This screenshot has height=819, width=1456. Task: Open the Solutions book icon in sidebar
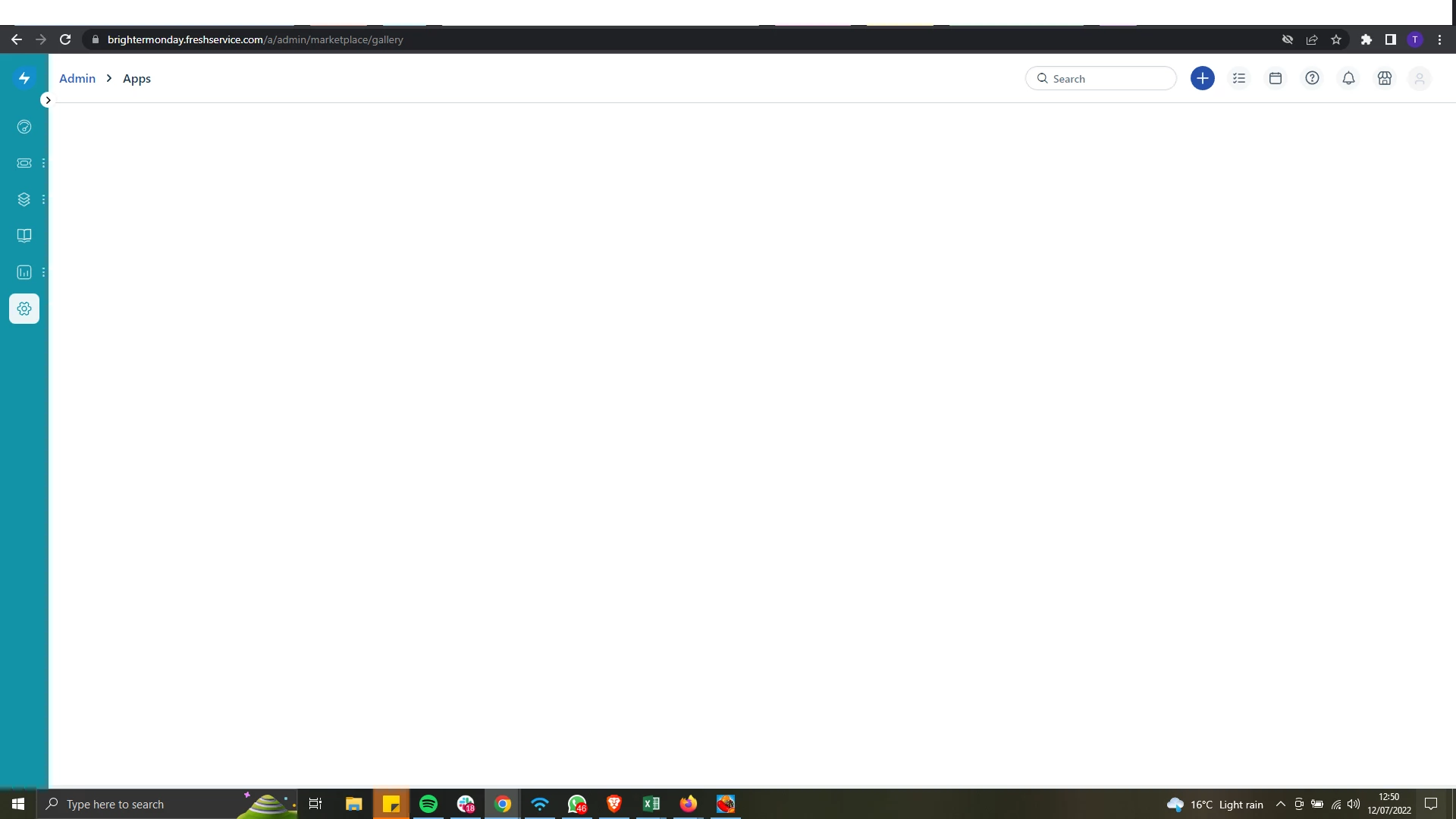(x=24, y=236)
